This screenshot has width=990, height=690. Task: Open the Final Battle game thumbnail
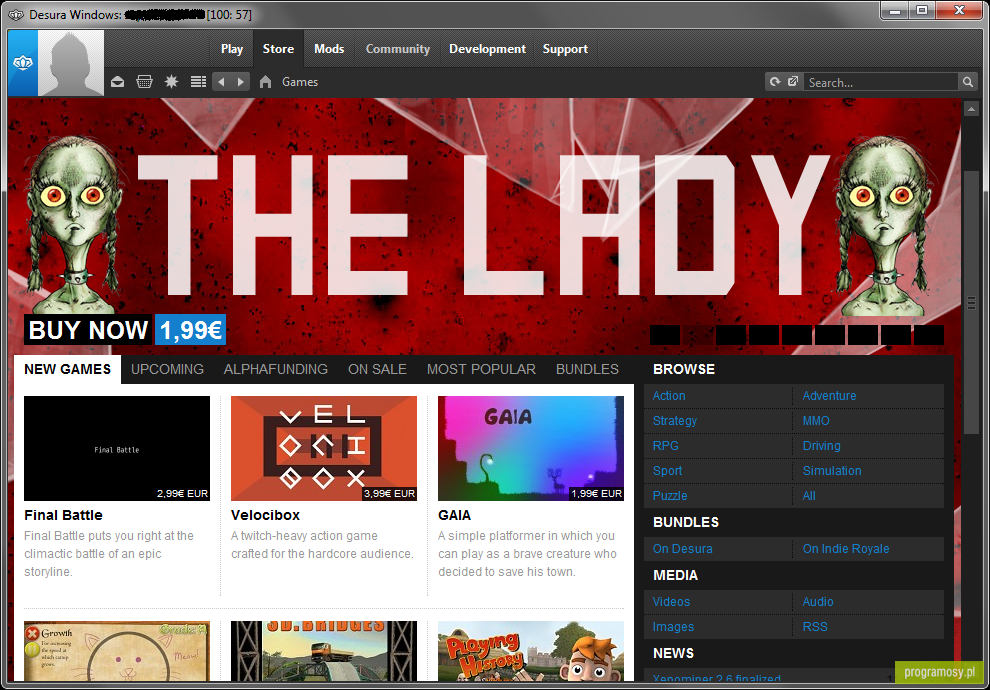click(x=117, y=448)
